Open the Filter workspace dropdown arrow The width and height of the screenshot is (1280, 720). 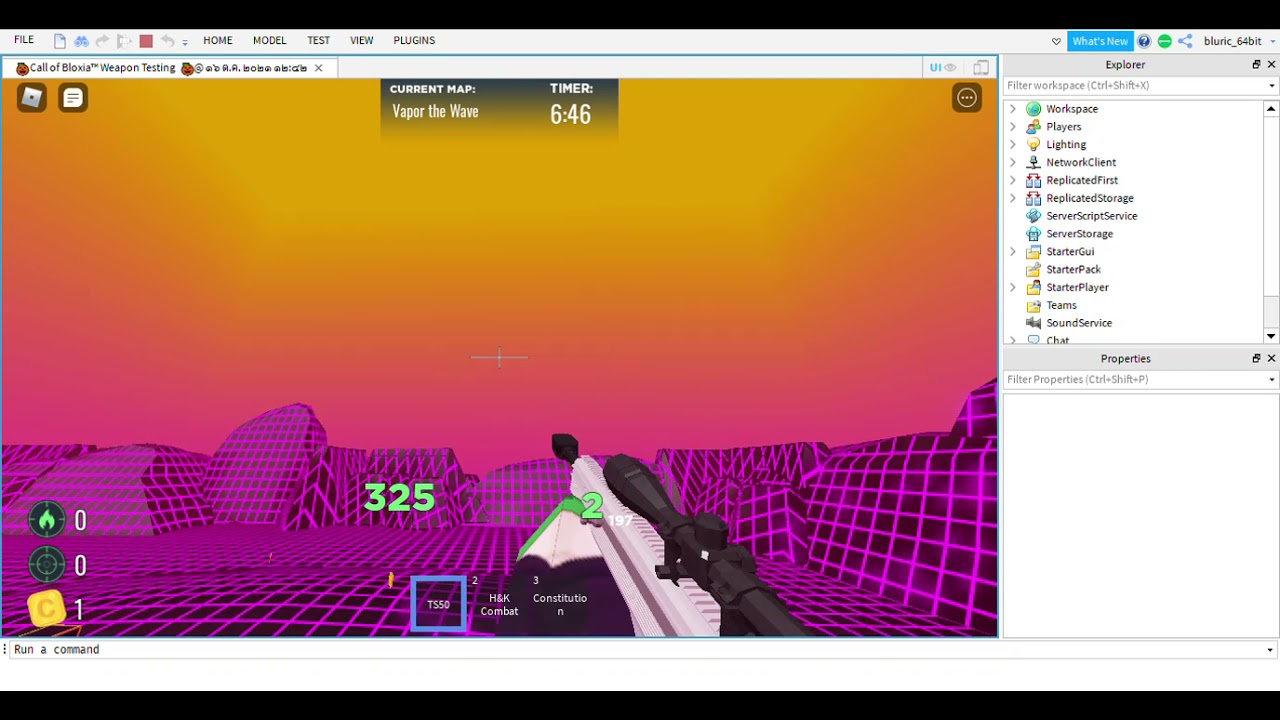(1271, 86)
